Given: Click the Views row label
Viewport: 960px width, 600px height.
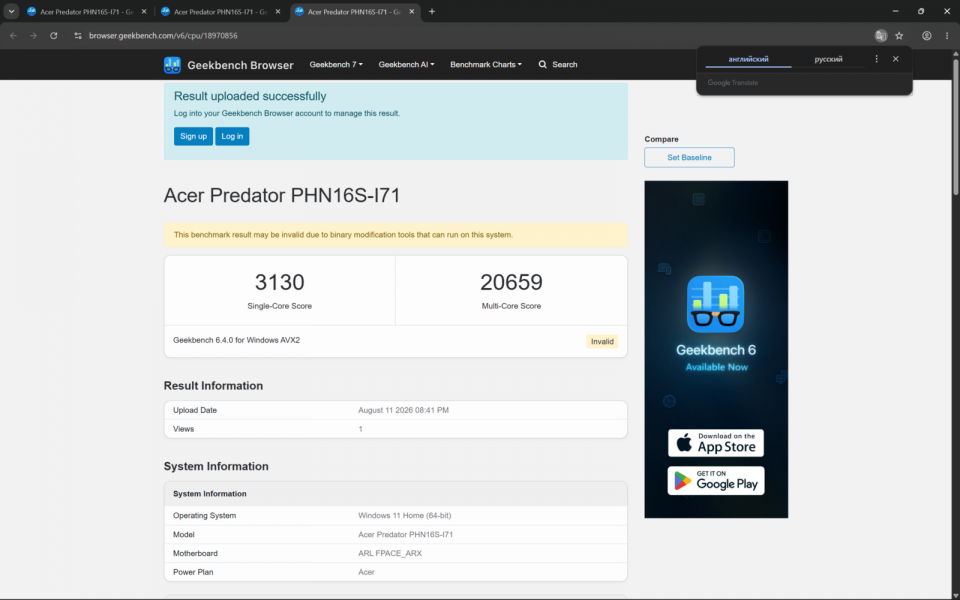Looking at the screenshot, I should coord(183,429).
